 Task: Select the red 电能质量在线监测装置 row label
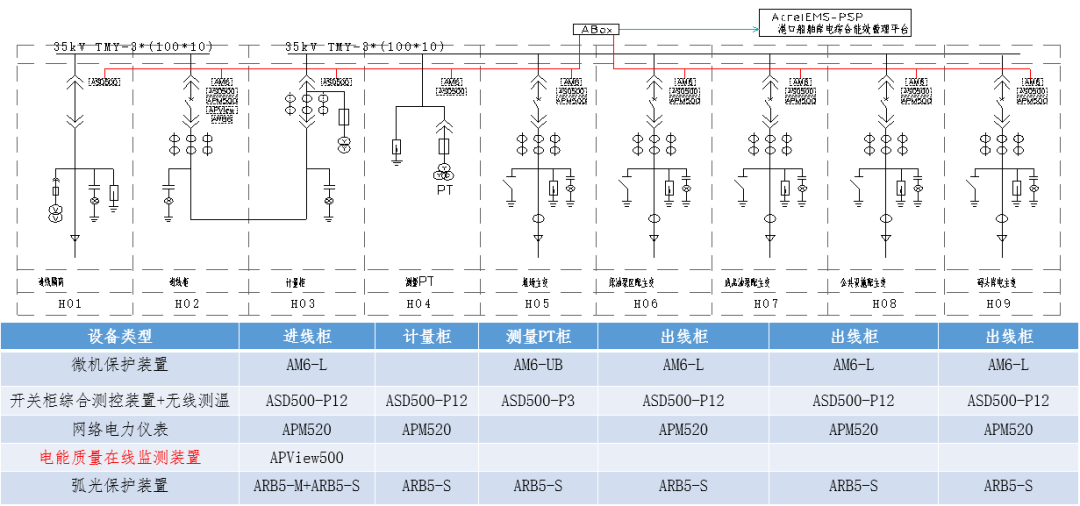tap(120, 457)
